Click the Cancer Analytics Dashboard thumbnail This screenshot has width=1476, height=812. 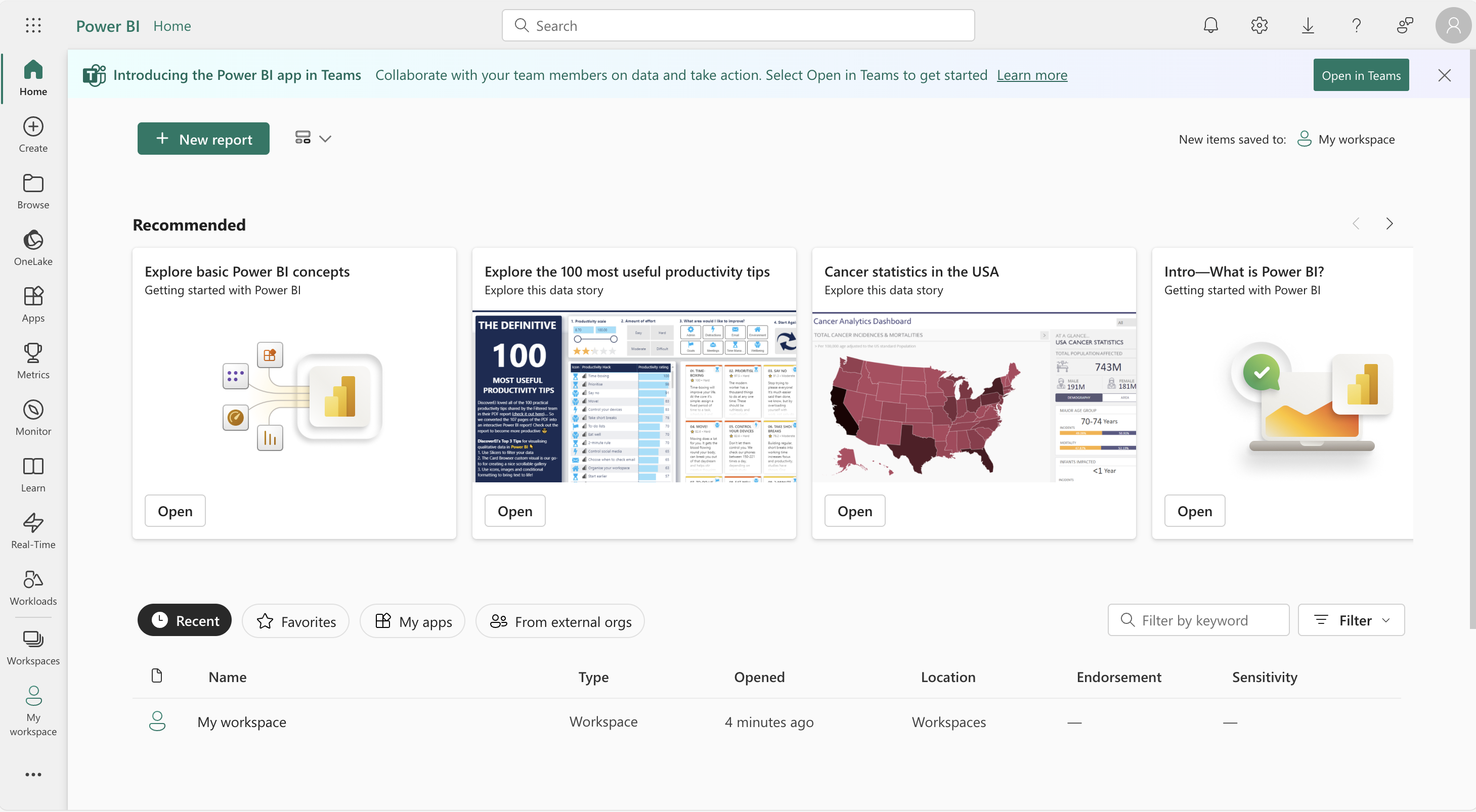974,397
